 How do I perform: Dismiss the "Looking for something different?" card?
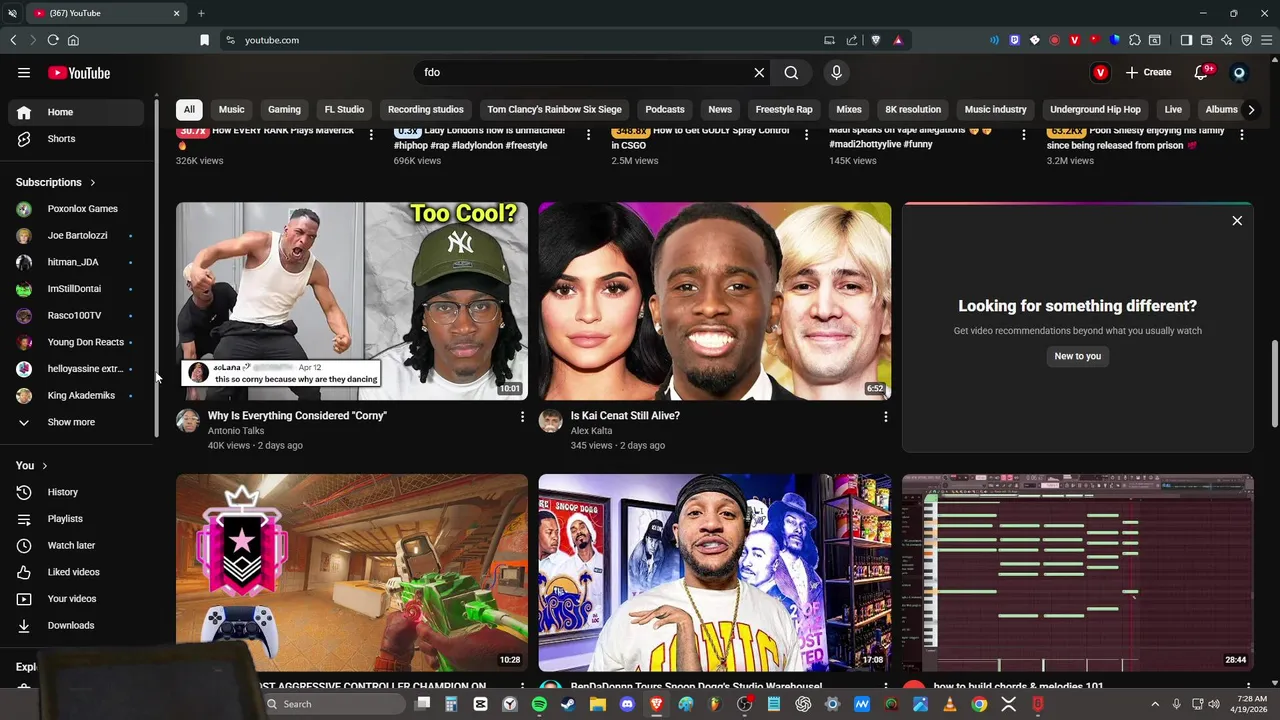click(1237, 220)
